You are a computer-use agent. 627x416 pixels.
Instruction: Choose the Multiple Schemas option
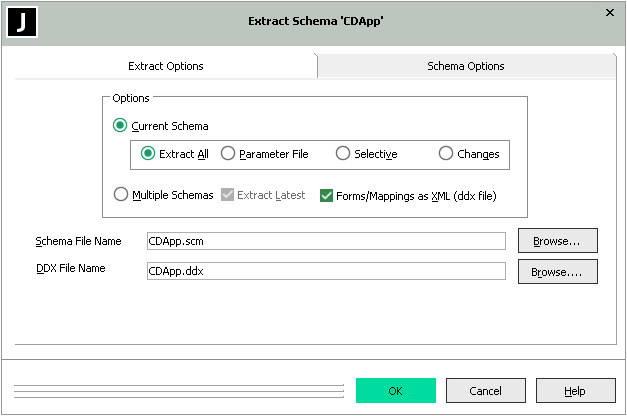tap(121, 195)
